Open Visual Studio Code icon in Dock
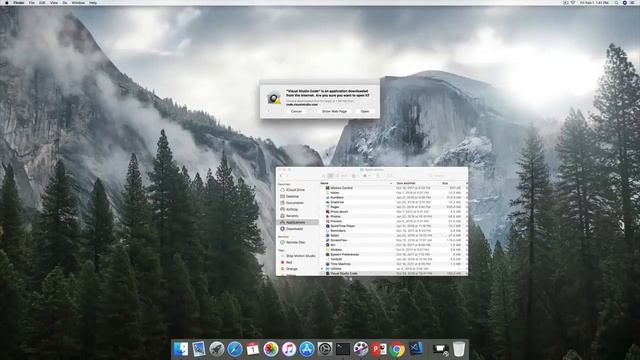640x360 pixels. [x=415, y=348]
